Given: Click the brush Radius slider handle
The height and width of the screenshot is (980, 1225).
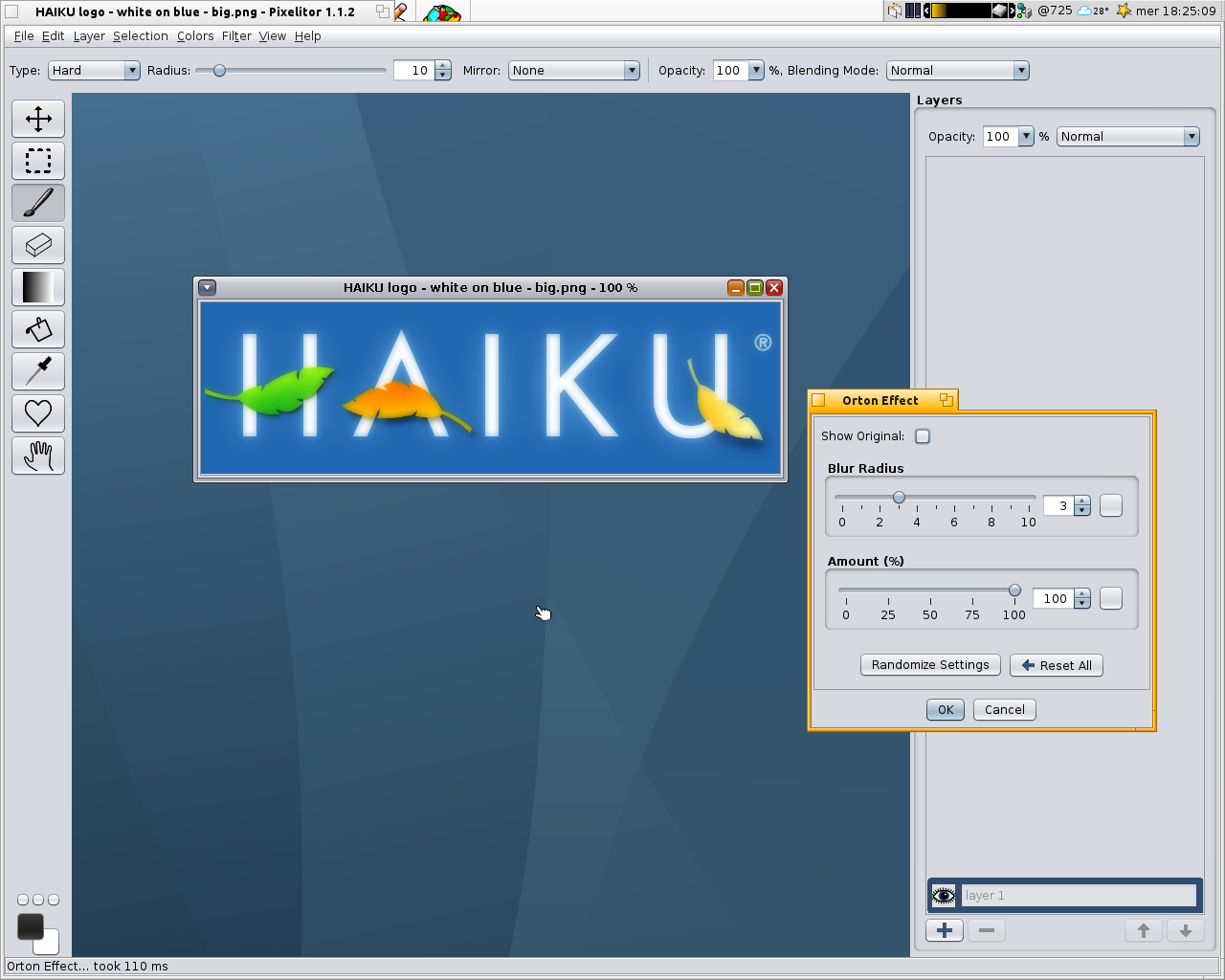Looking at the screenshot, I should pyautogui.click(x=219, y=70).
